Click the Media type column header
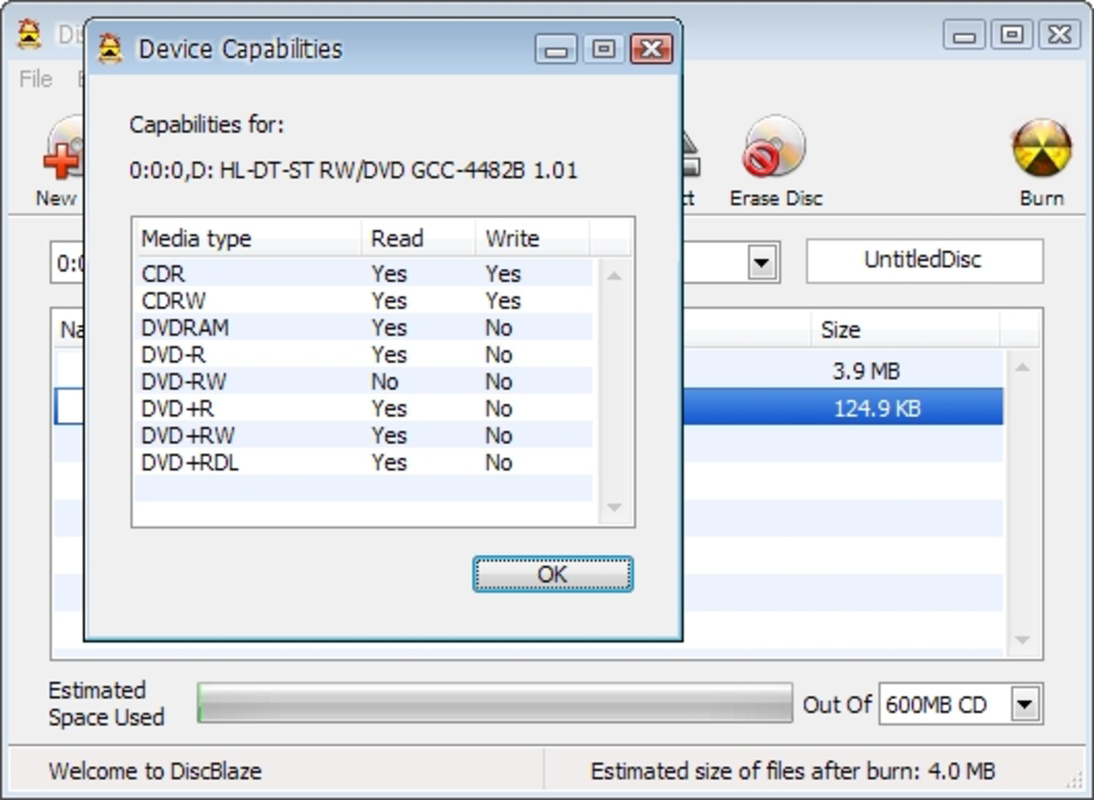 point(249,239)
